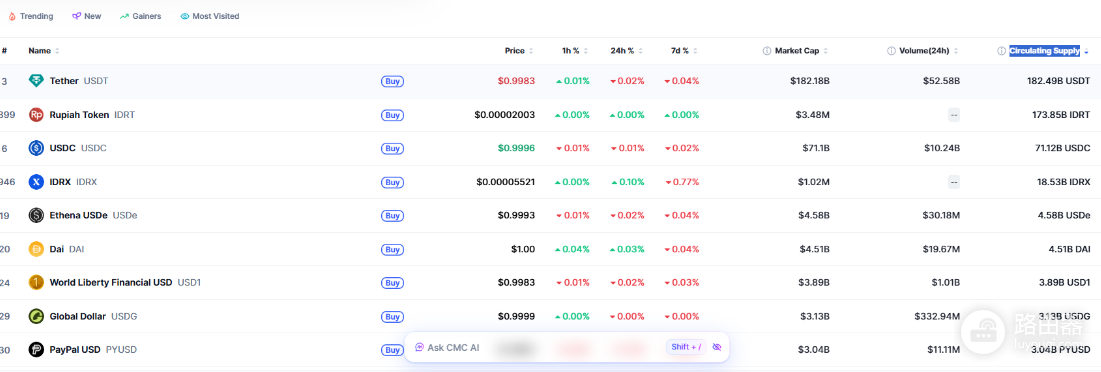Click the IDRX coin logo
This screenshot has height=372, width=1101.
36,182
